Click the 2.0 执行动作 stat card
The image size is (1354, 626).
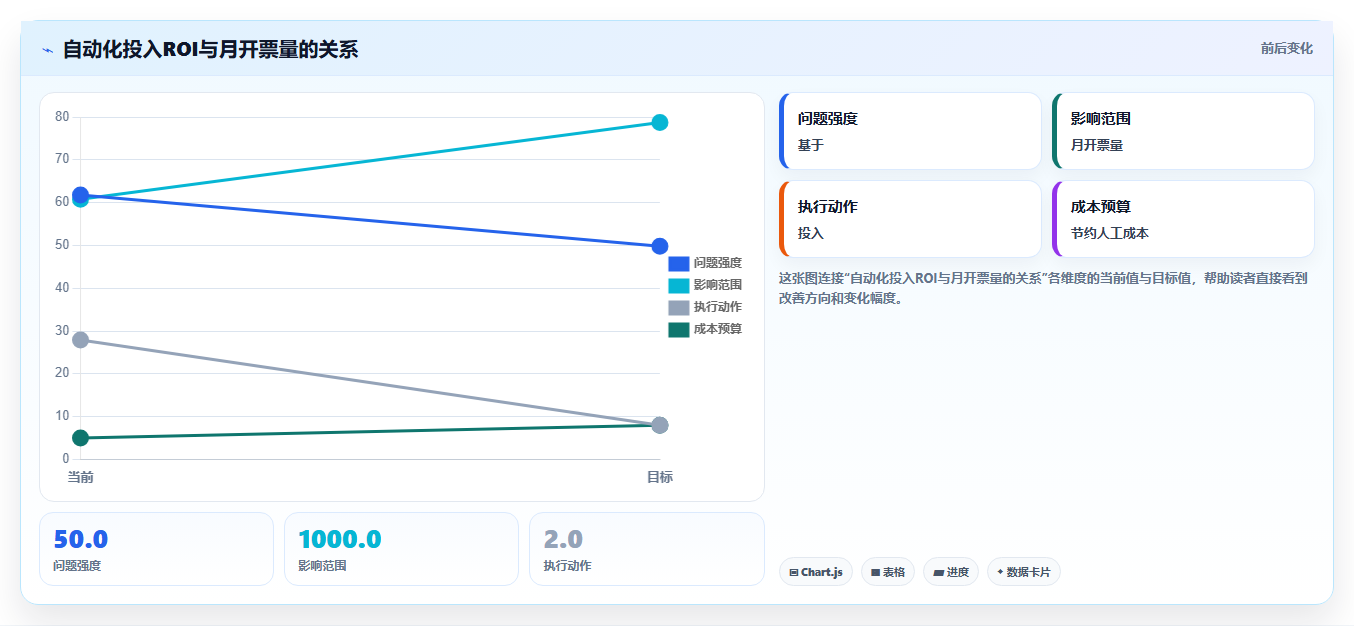647,549
